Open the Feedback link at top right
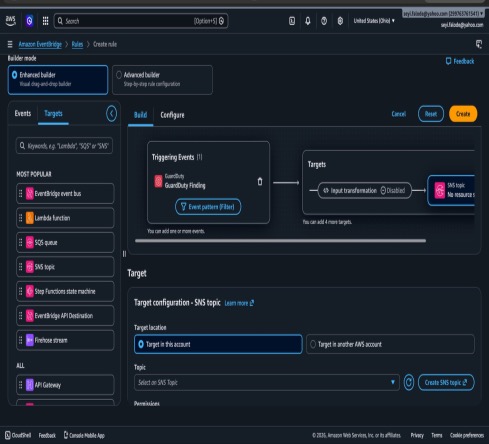 460,61
